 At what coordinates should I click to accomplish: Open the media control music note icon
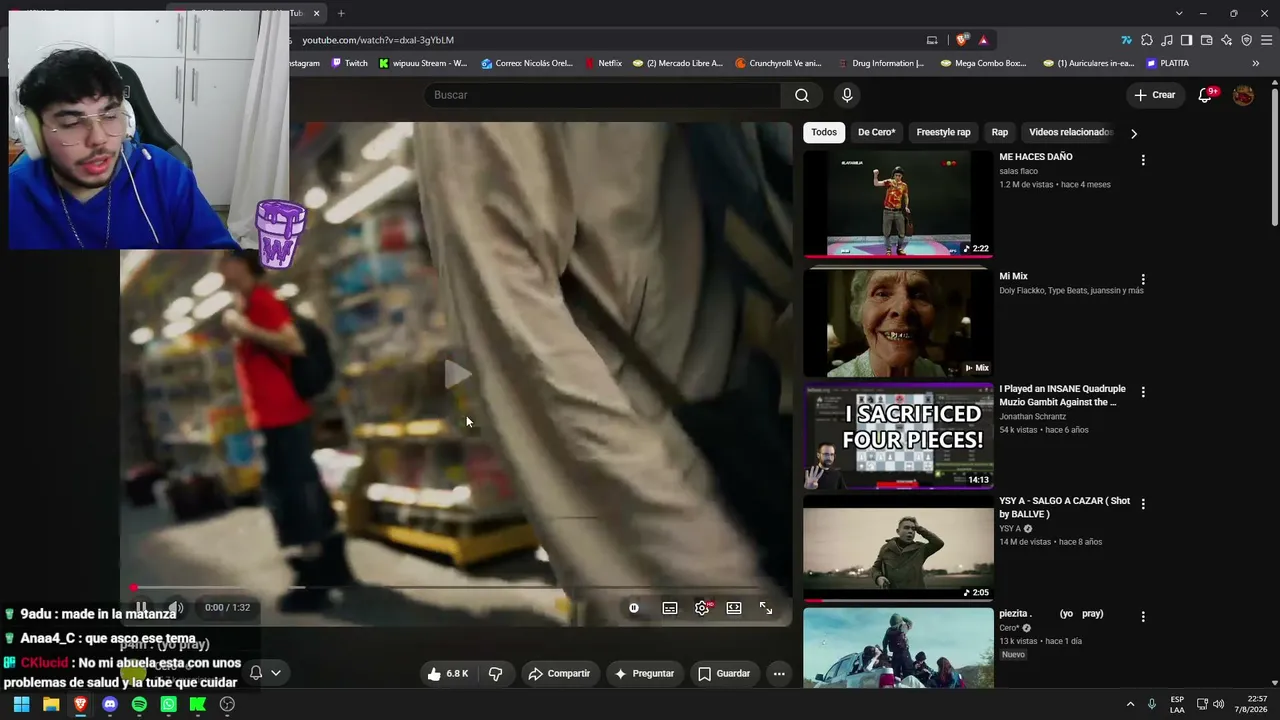1167,40
